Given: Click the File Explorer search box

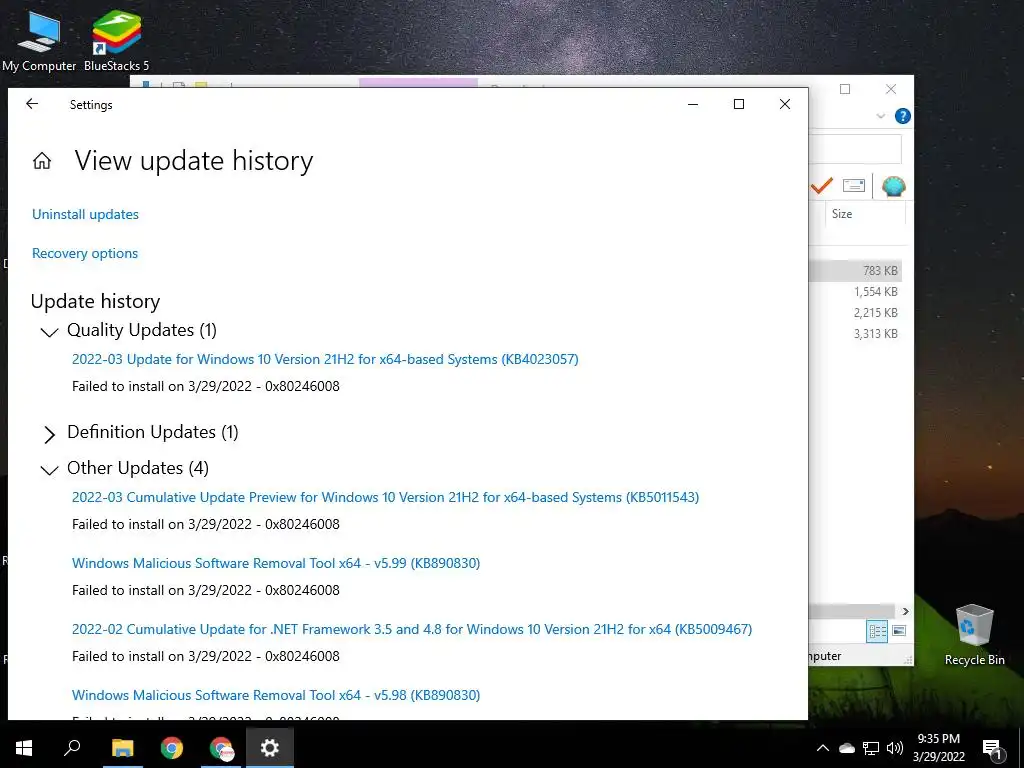Looking at the screenshot, I should [855, 150].
